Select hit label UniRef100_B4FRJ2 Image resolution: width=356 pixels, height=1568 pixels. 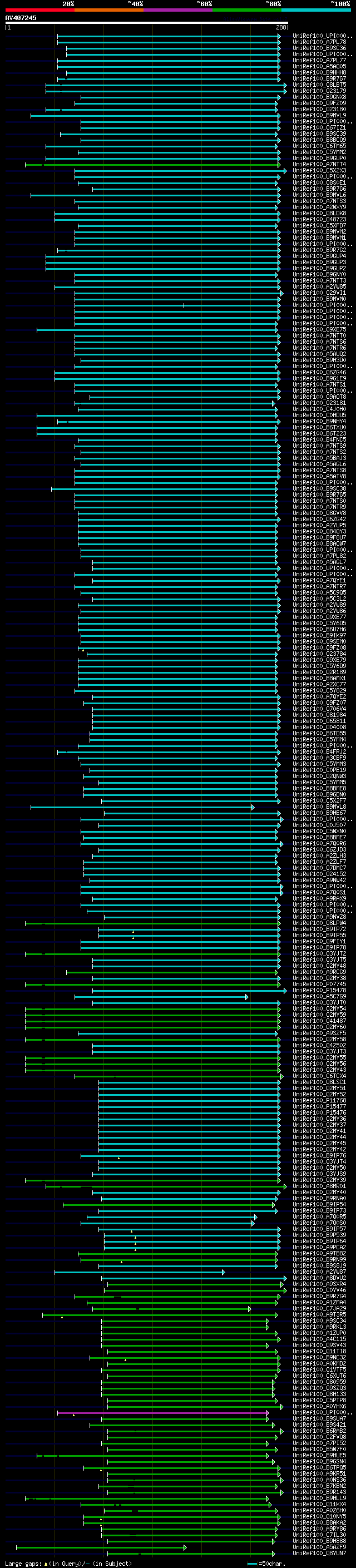(319, 753)
